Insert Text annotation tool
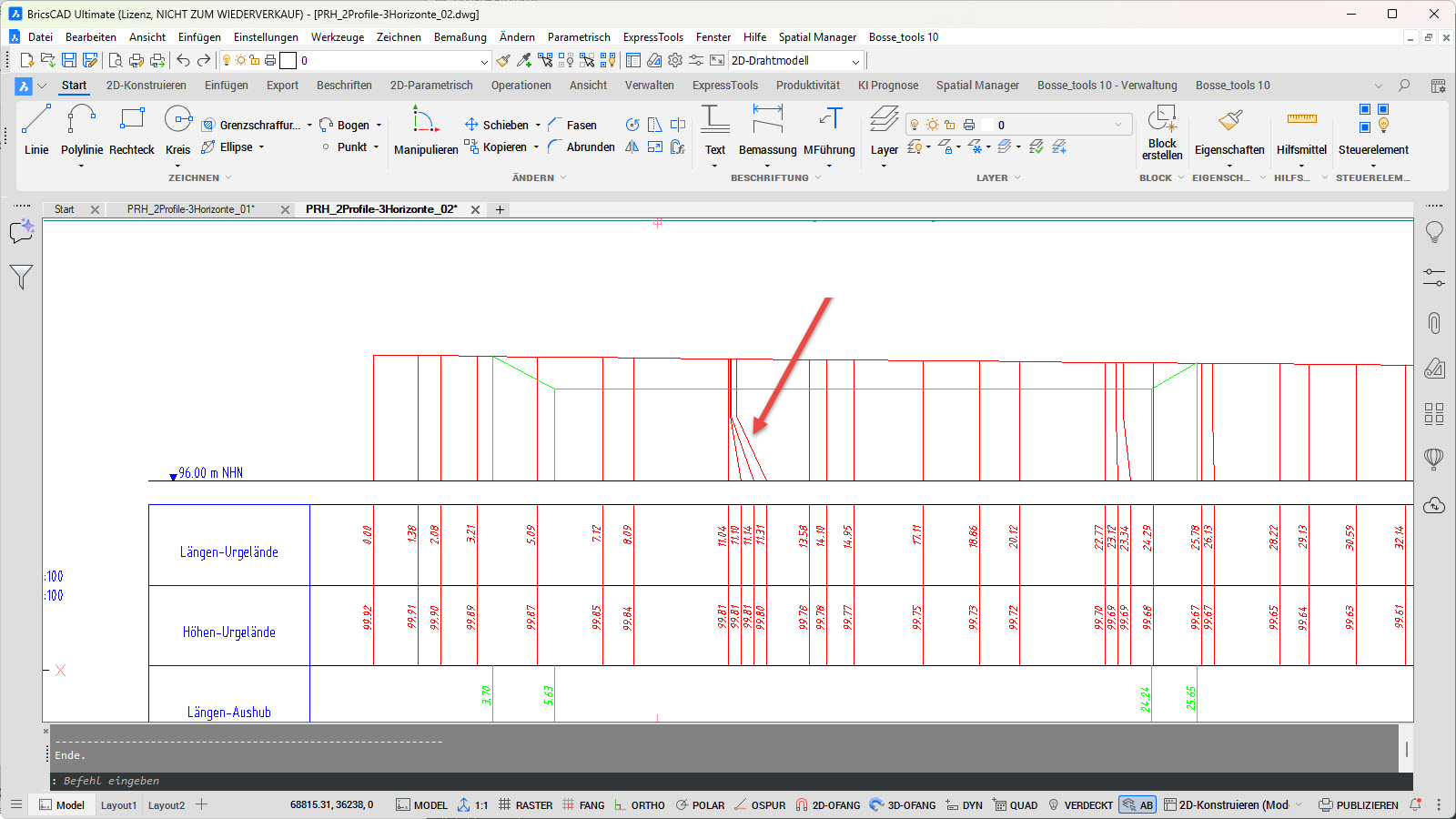 tap(715, 130)
